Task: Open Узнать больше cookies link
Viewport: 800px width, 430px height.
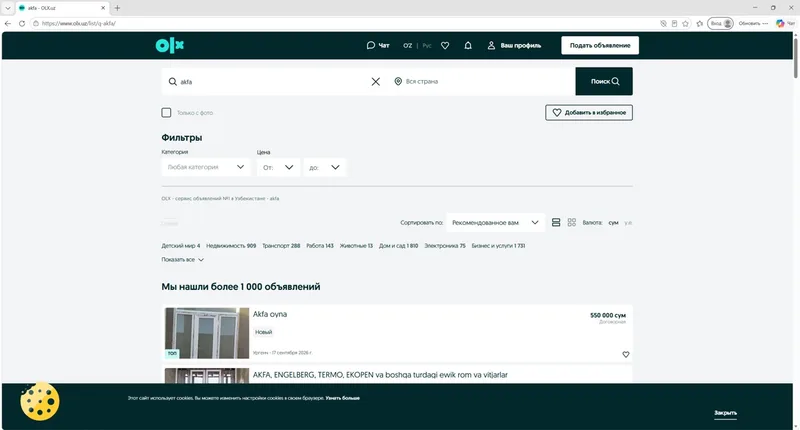Action: [343, 398]
